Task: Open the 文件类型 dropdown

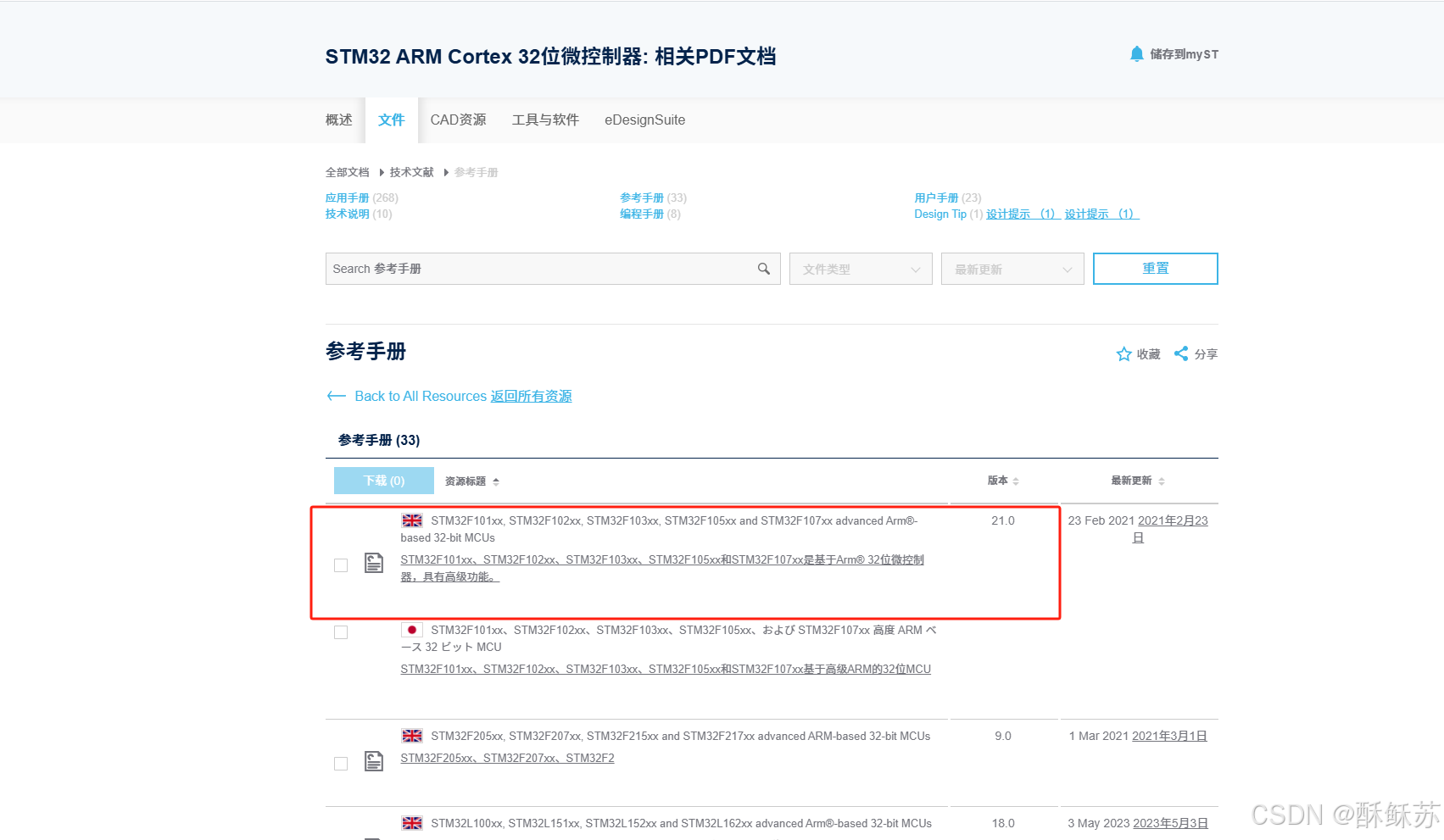Action: click(861, 269)
